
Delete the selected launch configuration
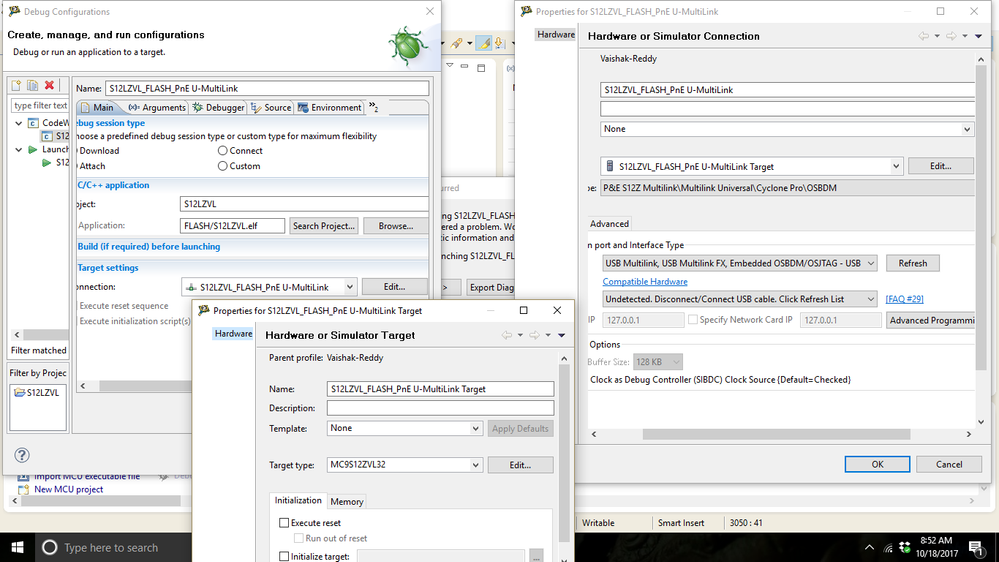point(49,85)
